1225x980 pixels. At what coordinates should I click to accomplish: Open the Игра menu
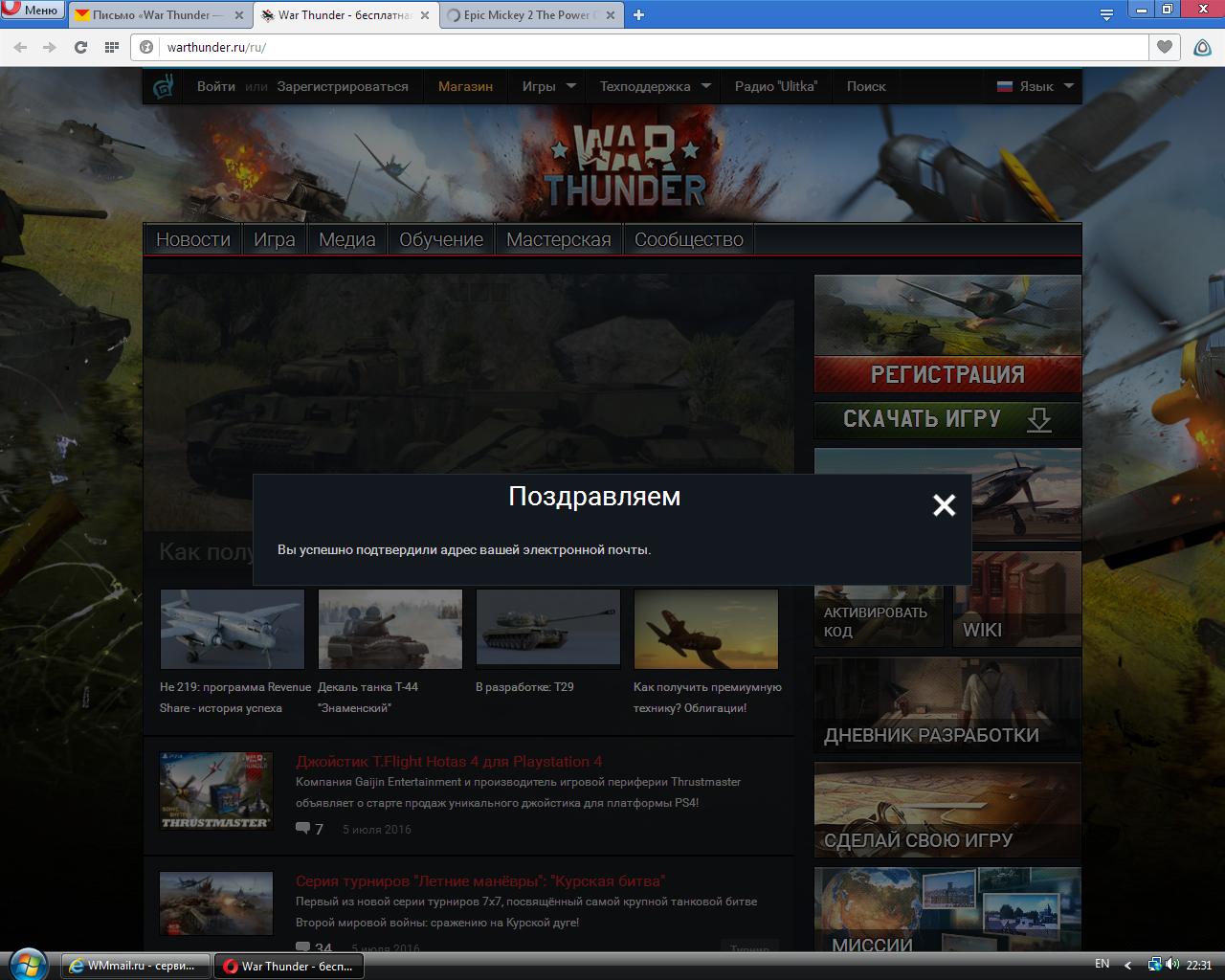[x=275, y=239]
